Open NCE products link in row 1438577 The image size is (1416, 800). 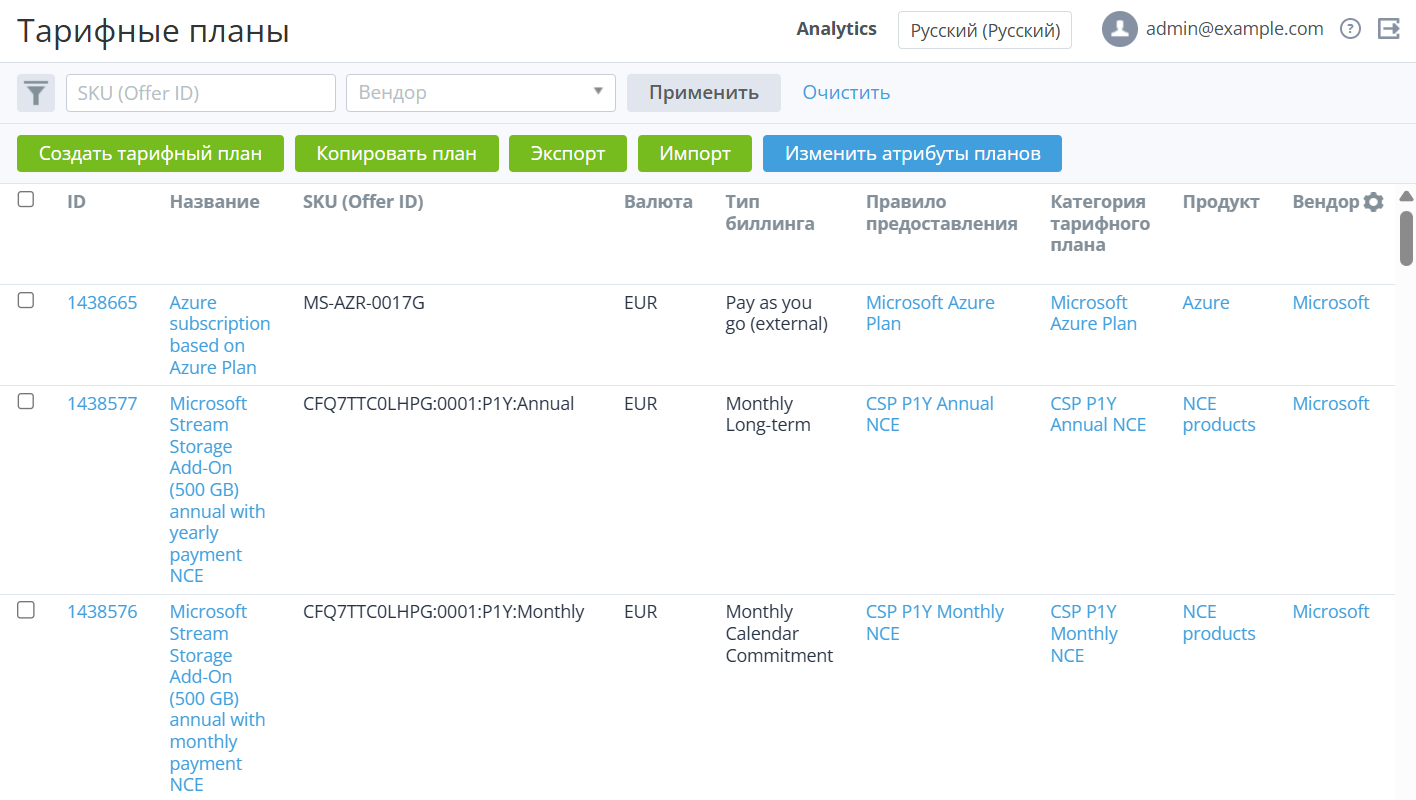(x=1219, y=414)
